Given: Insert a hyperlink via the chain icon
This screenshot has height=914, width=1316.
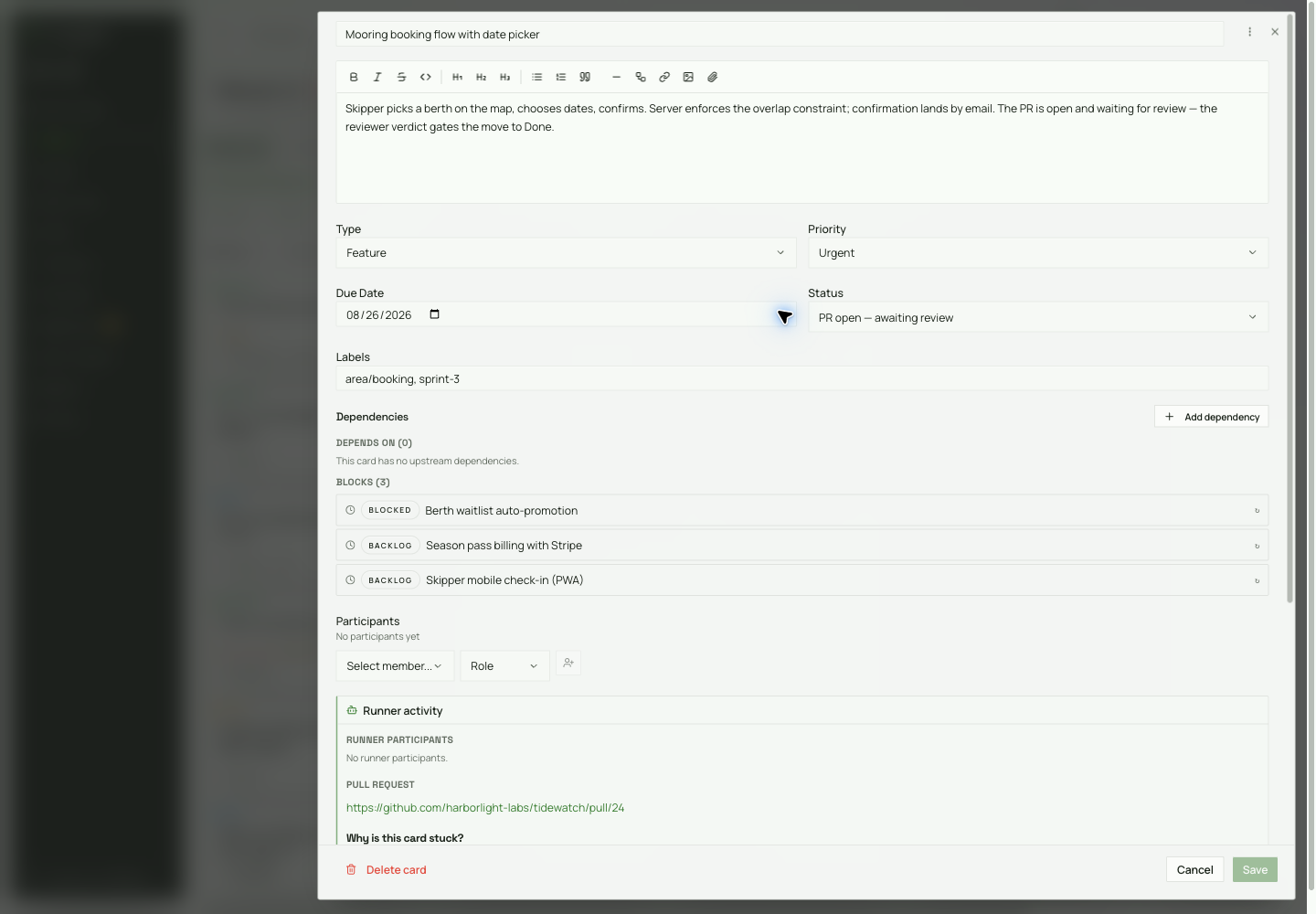Looking at the screenshot, I should (x=664, y=78).
